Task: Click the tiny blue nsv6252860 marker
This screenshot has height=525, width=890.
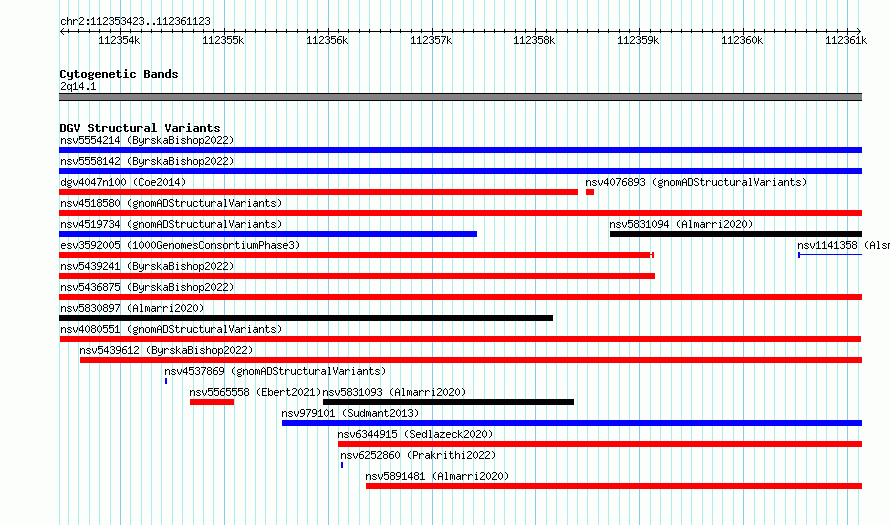Action: click(342, 465)
